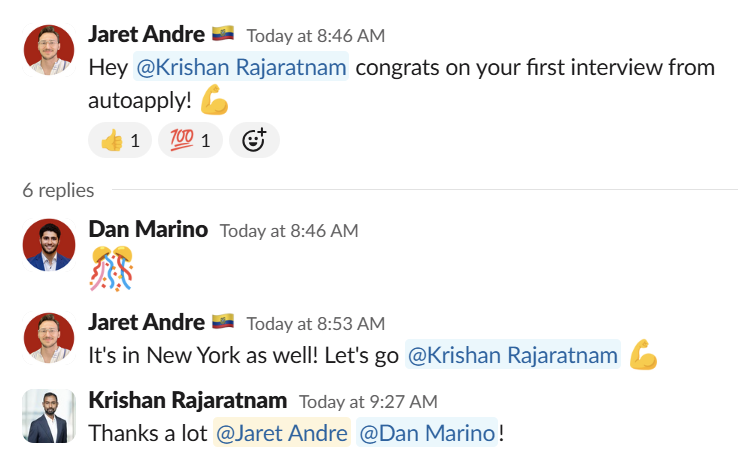Toggle the 100 emoji reaction

(x=190, y=140)
